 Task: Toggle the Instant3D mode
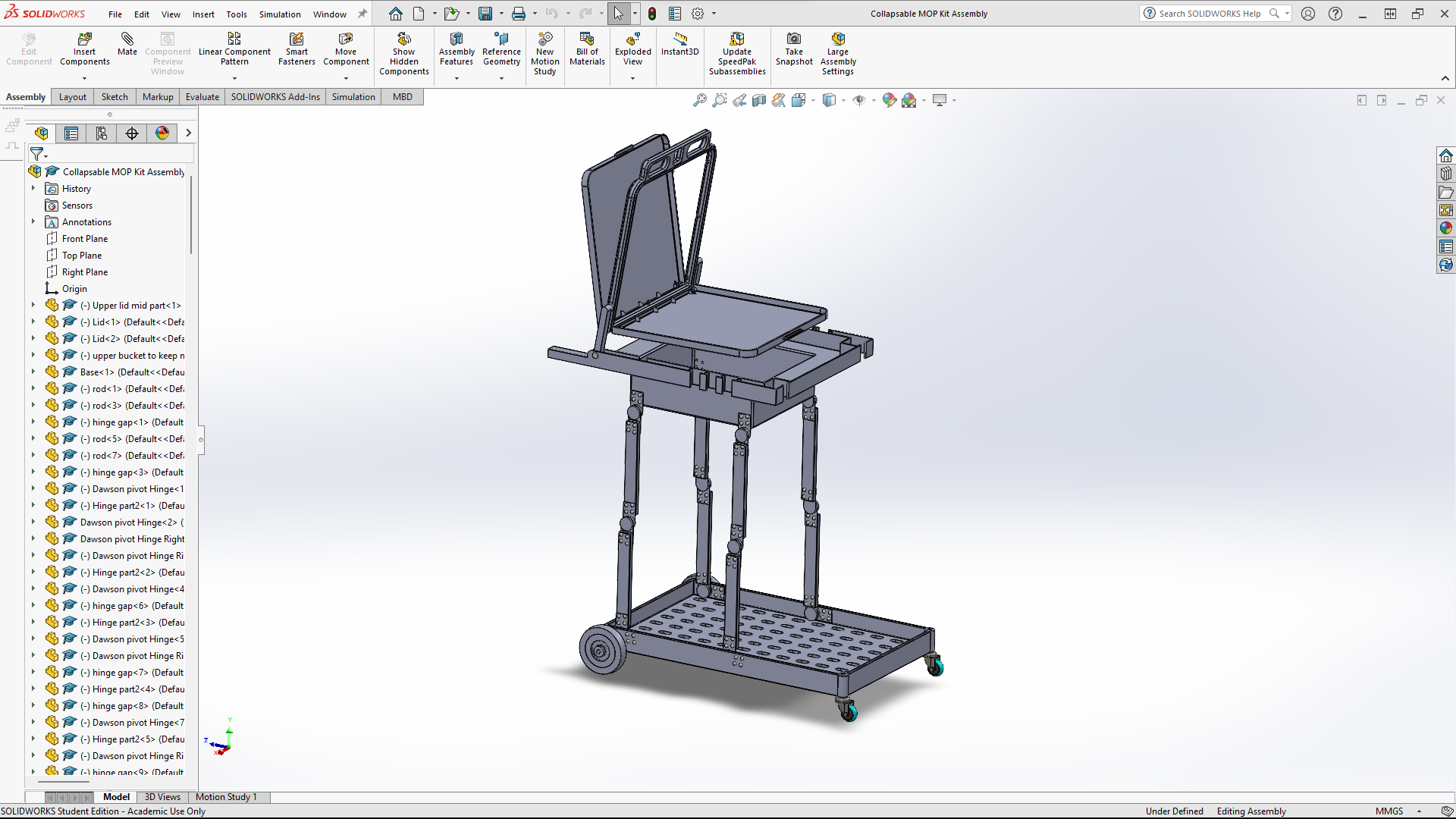[679, 39]
